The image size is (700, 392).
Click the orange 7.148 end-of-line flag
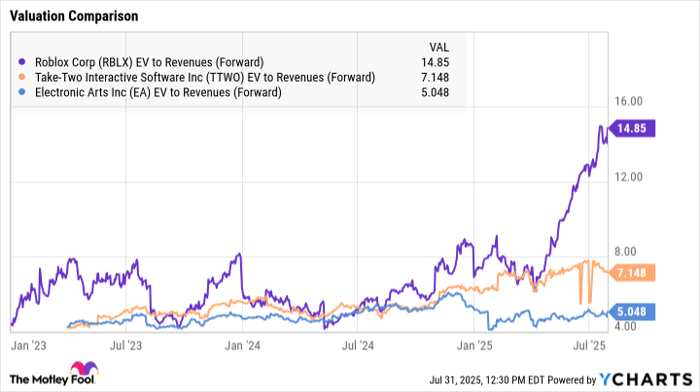[x=632, y=273]
